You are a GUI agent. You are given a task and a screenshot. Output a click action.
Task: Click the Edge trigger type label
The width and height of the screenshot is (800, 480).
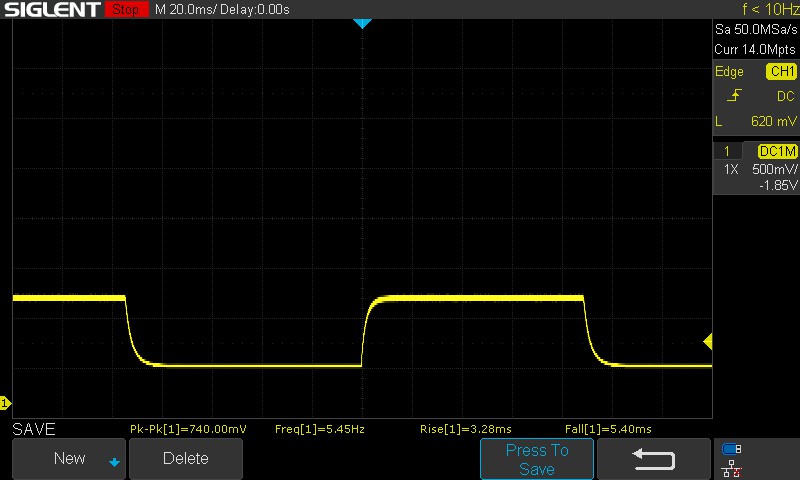(729, 71)
